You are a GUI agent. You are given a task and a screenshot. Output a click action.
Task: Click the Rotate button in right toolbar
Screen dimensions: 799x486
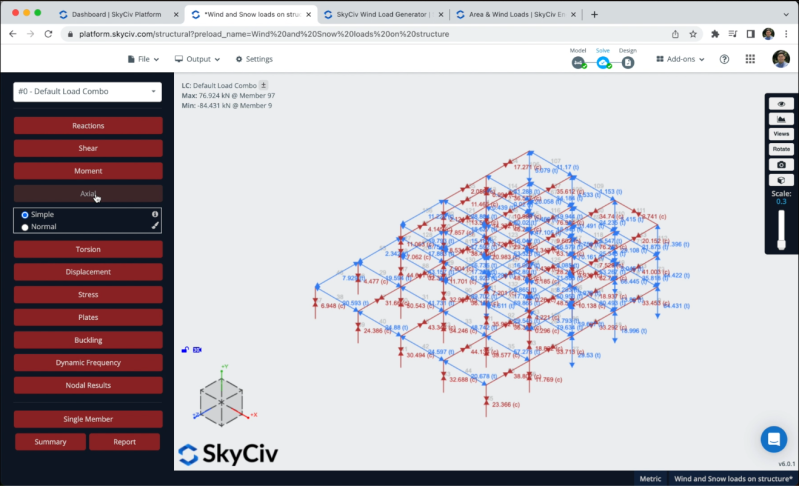tap(781, 149)
